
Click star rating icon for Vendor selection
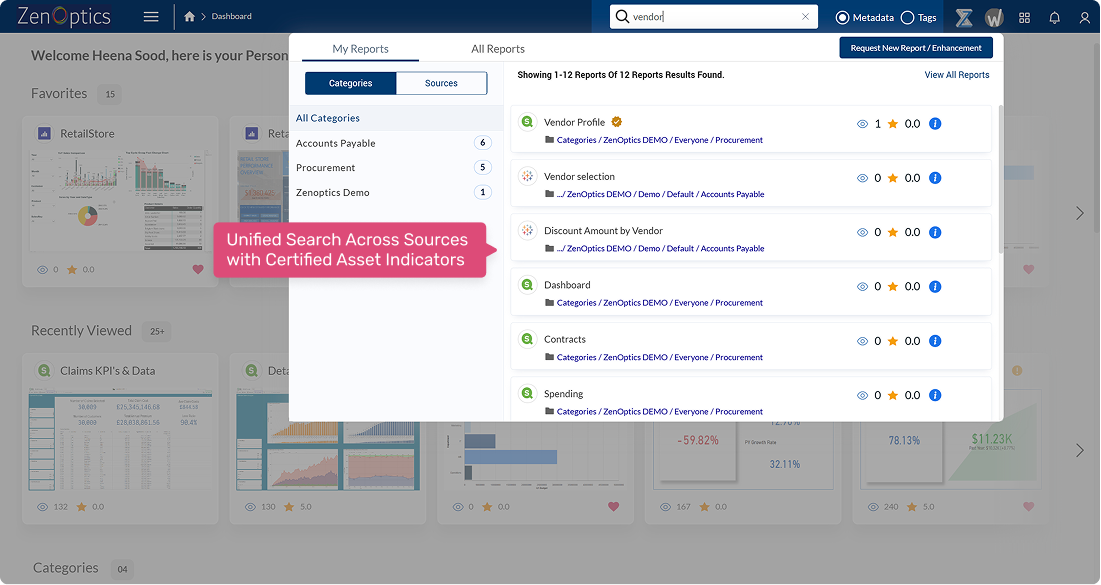892,178
